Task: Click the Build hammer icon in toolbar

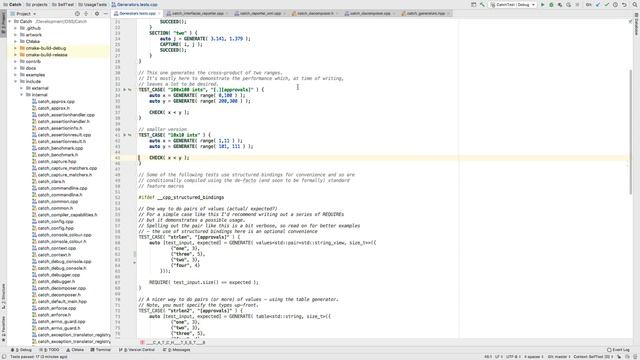Action: pyautogui.click(x=482, y=4)
